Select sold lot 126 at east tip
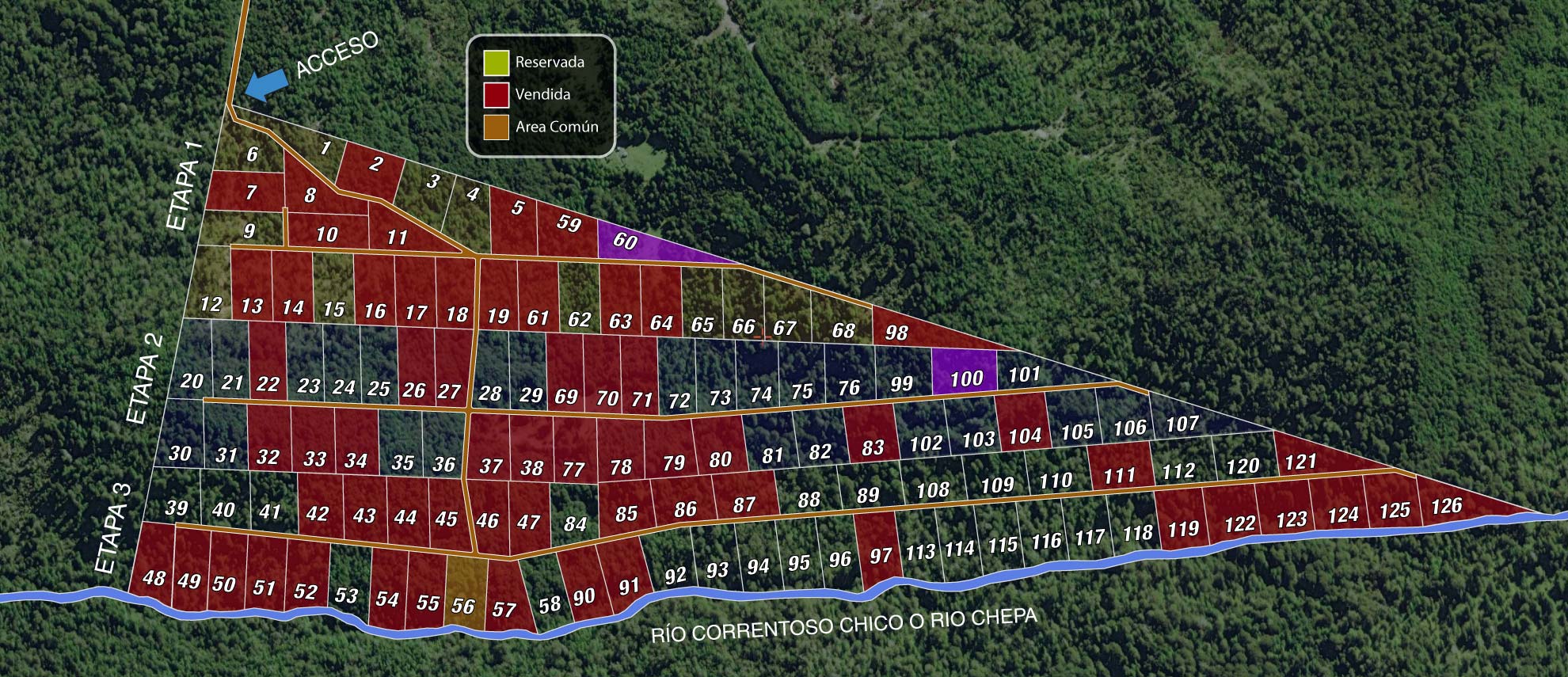Image resolution: width=1568 pixels, height=677 pixels. click(x=1447, y=504)
